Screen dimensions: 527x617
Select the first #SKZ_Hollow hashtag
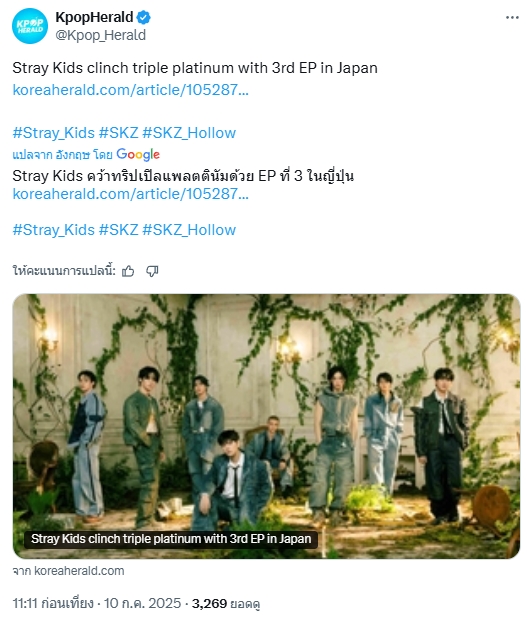189,133
